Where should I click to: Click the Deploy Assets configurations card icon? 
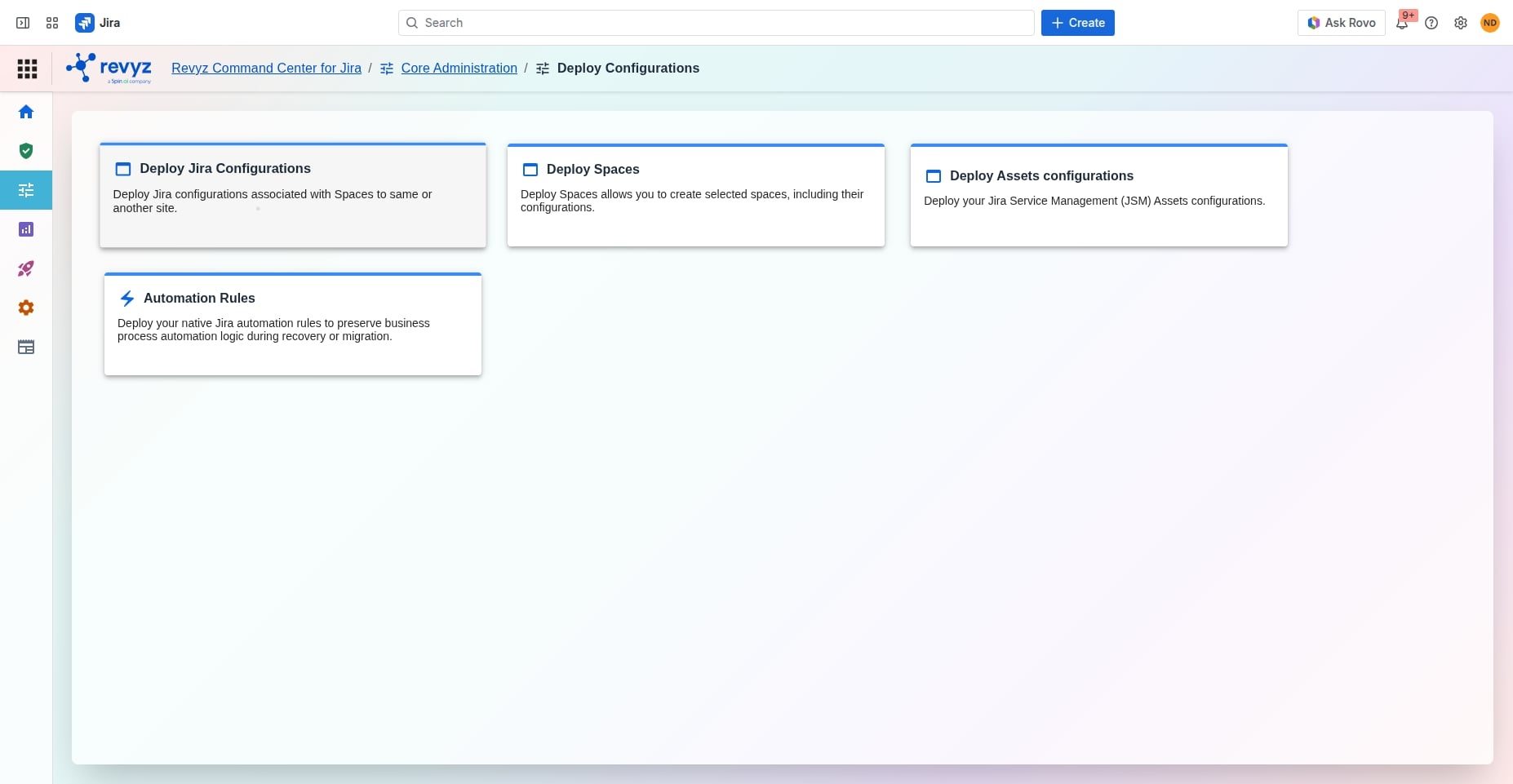coord(934,176)
